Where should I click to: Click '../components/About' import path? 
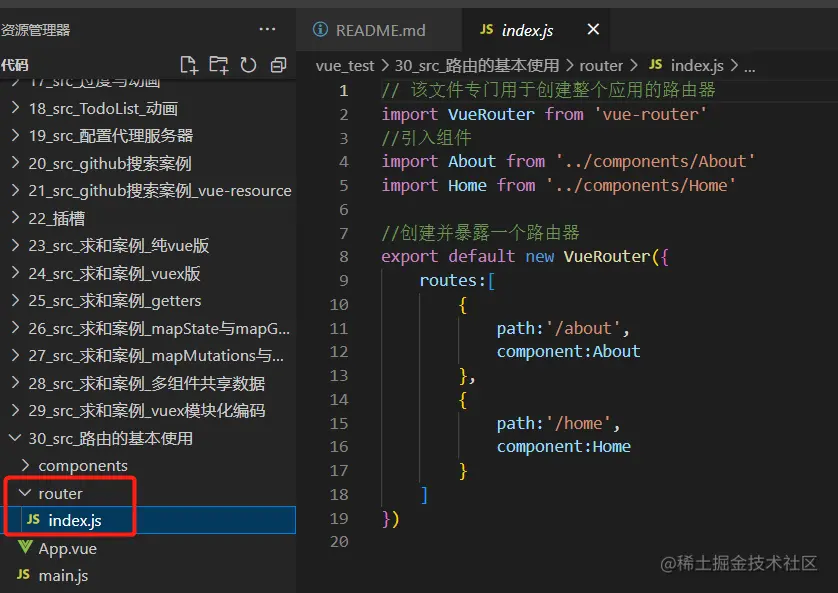pyautogui.click(x=655, y=161)
